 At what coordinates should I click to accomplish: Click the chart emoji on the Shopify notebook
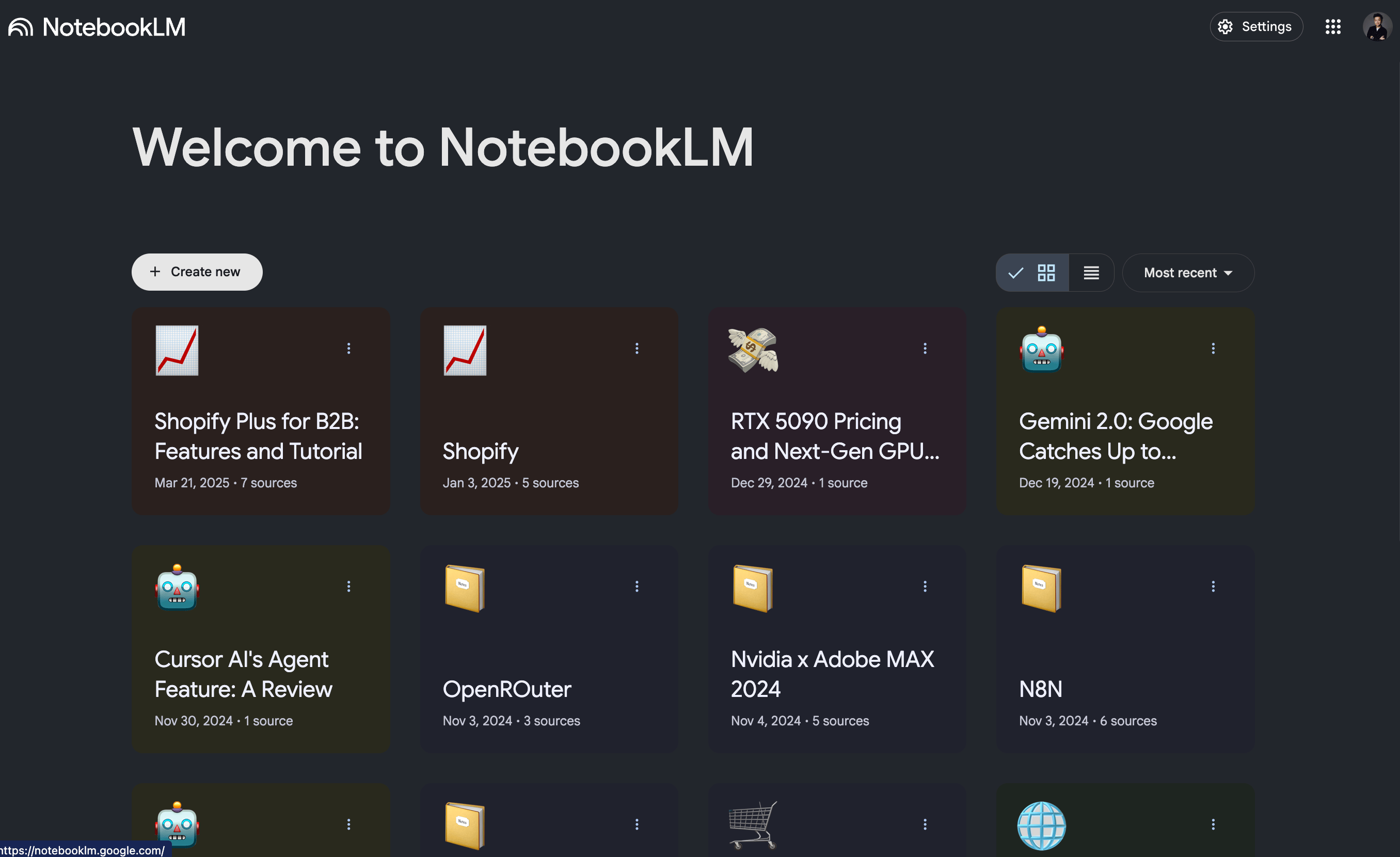pos(465,350)
